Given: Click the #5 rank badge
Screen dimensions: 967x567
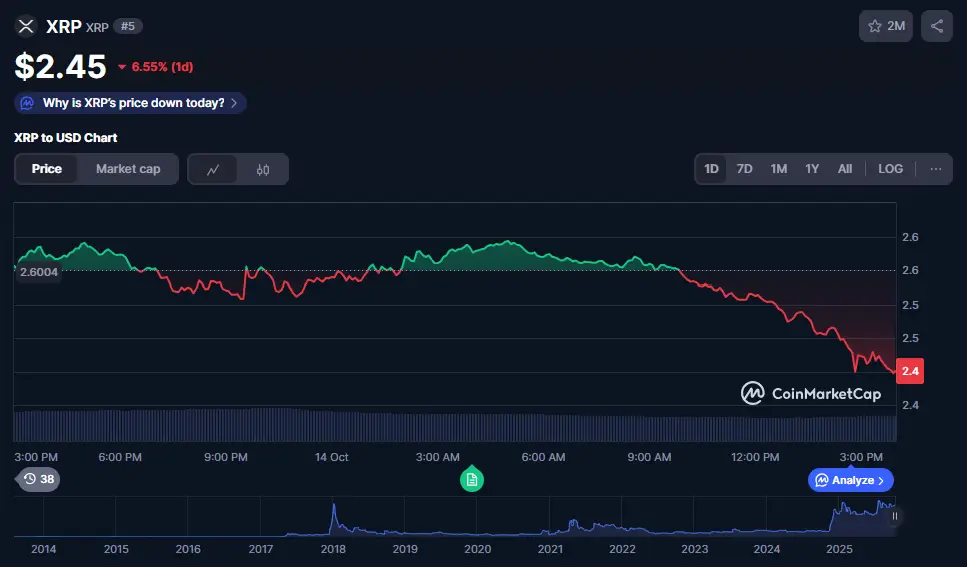Looking at the screenshot, I should (x=128, y=27).
